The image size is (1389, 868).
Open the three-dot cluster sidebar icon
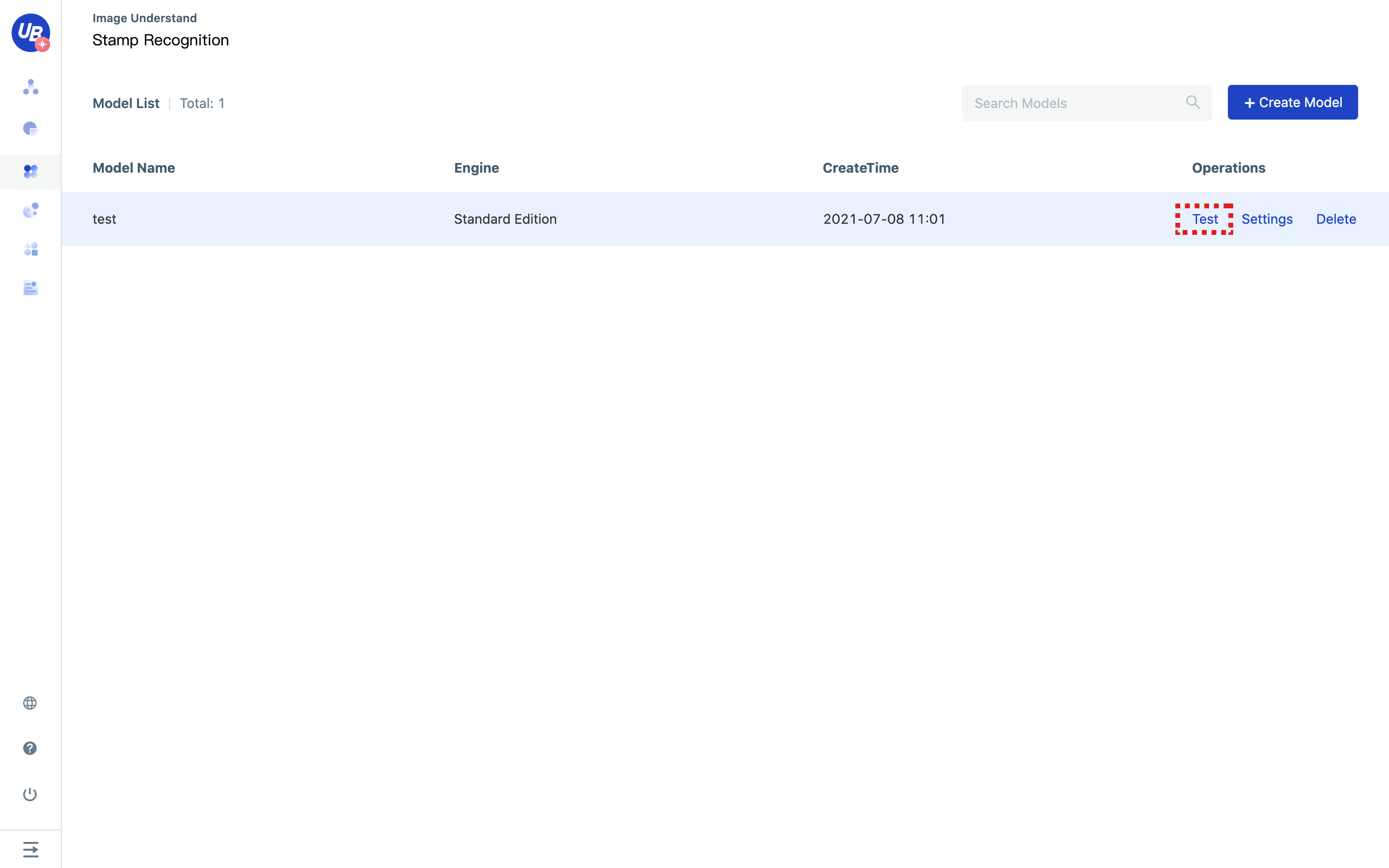[x=31, y=87]
